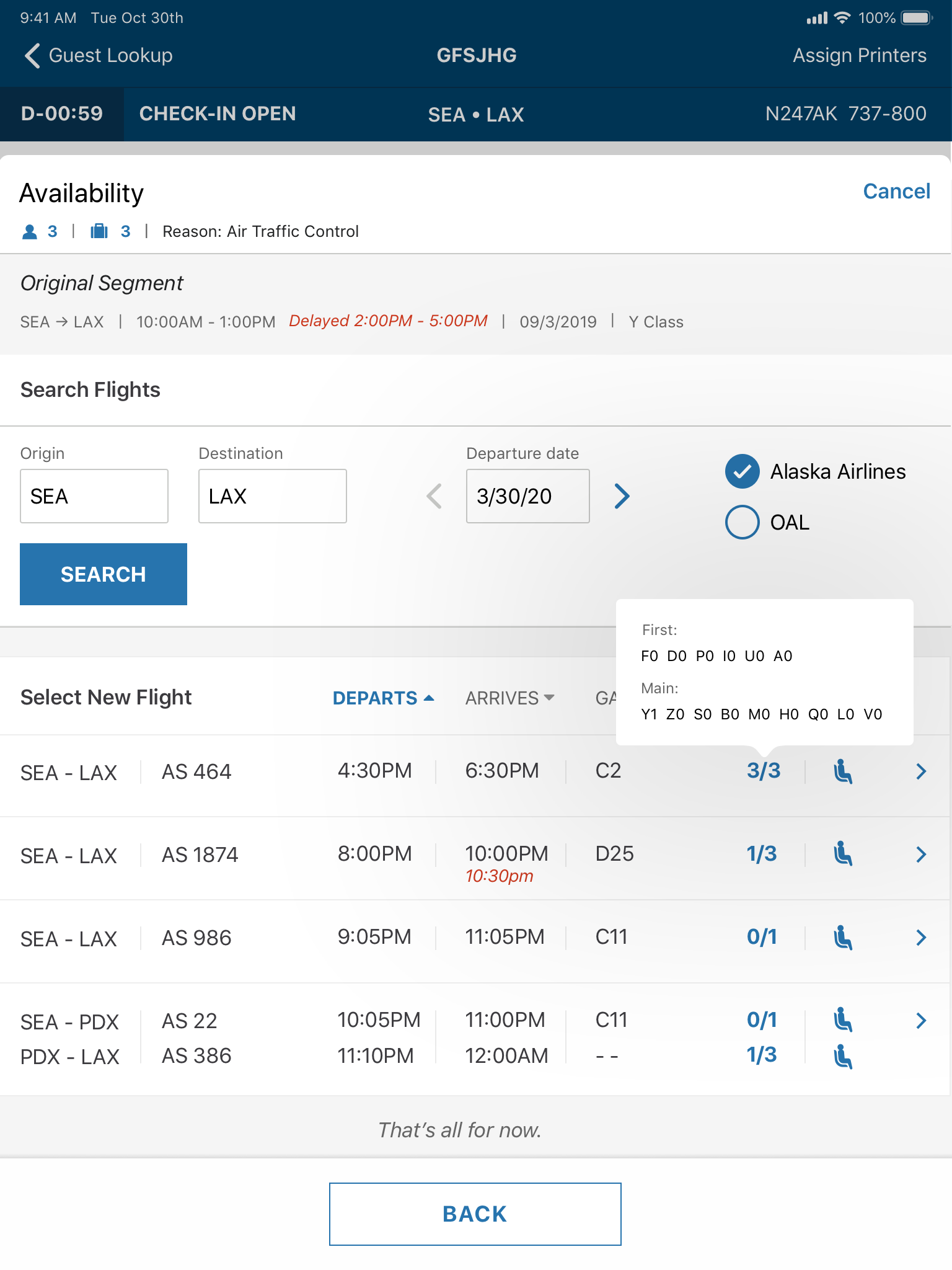Tap the BACK button
Screen dimensions: 952x1270
pyautogui.click(x=475, y=1214)
